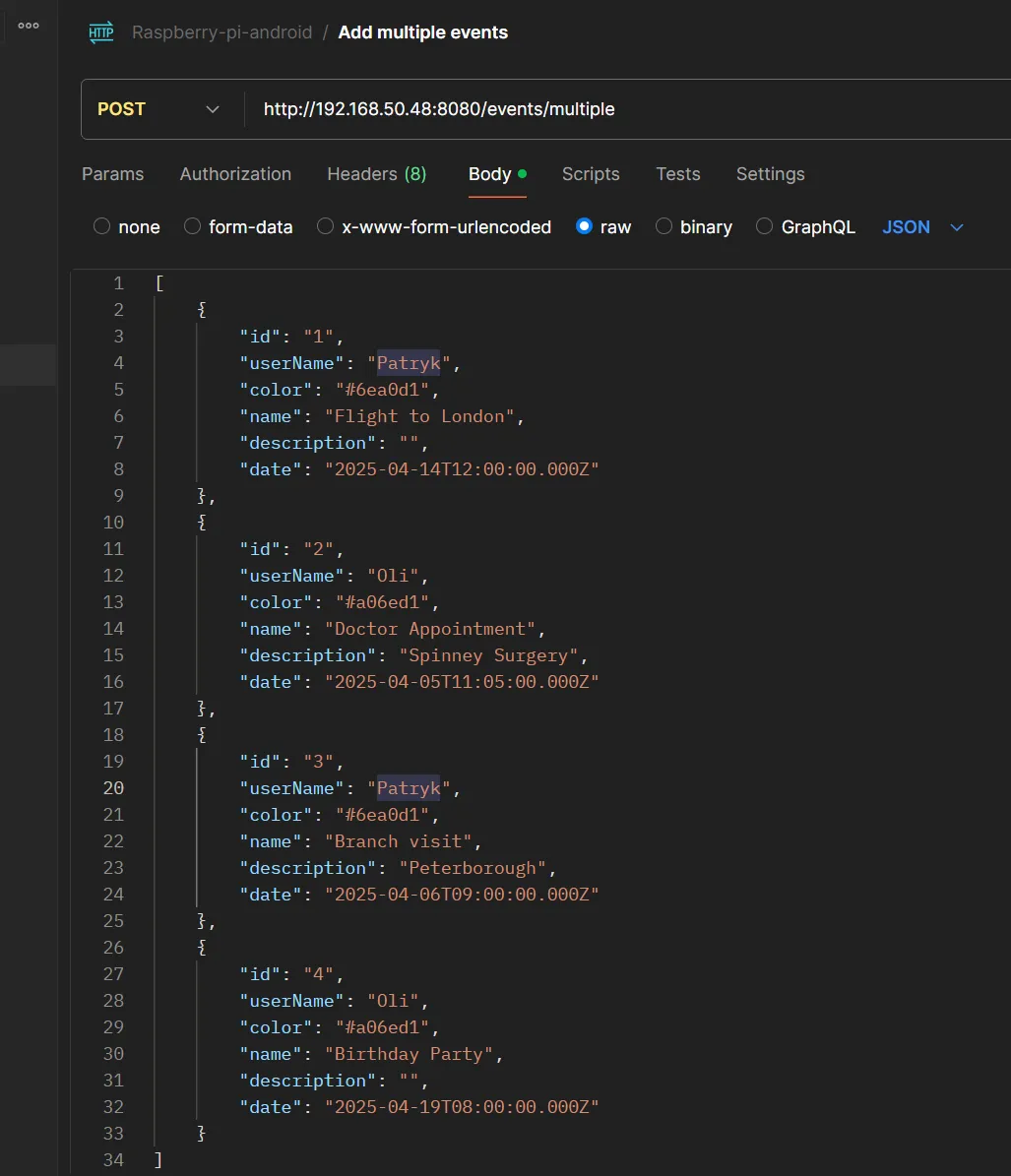Open the Settings tab
Viewport: 1011px width, 1176px height.
pos(770,174)
